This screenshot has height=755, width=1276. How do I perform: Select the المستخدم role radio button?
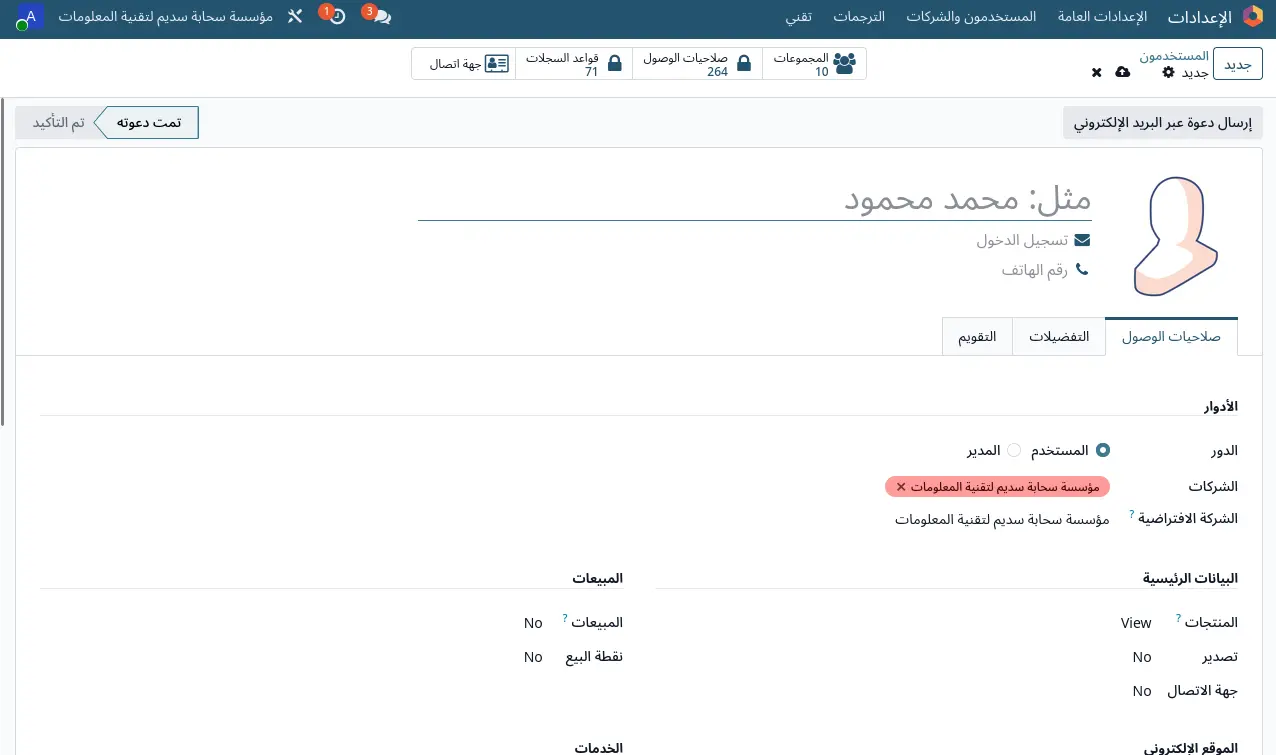(1103, 451)
